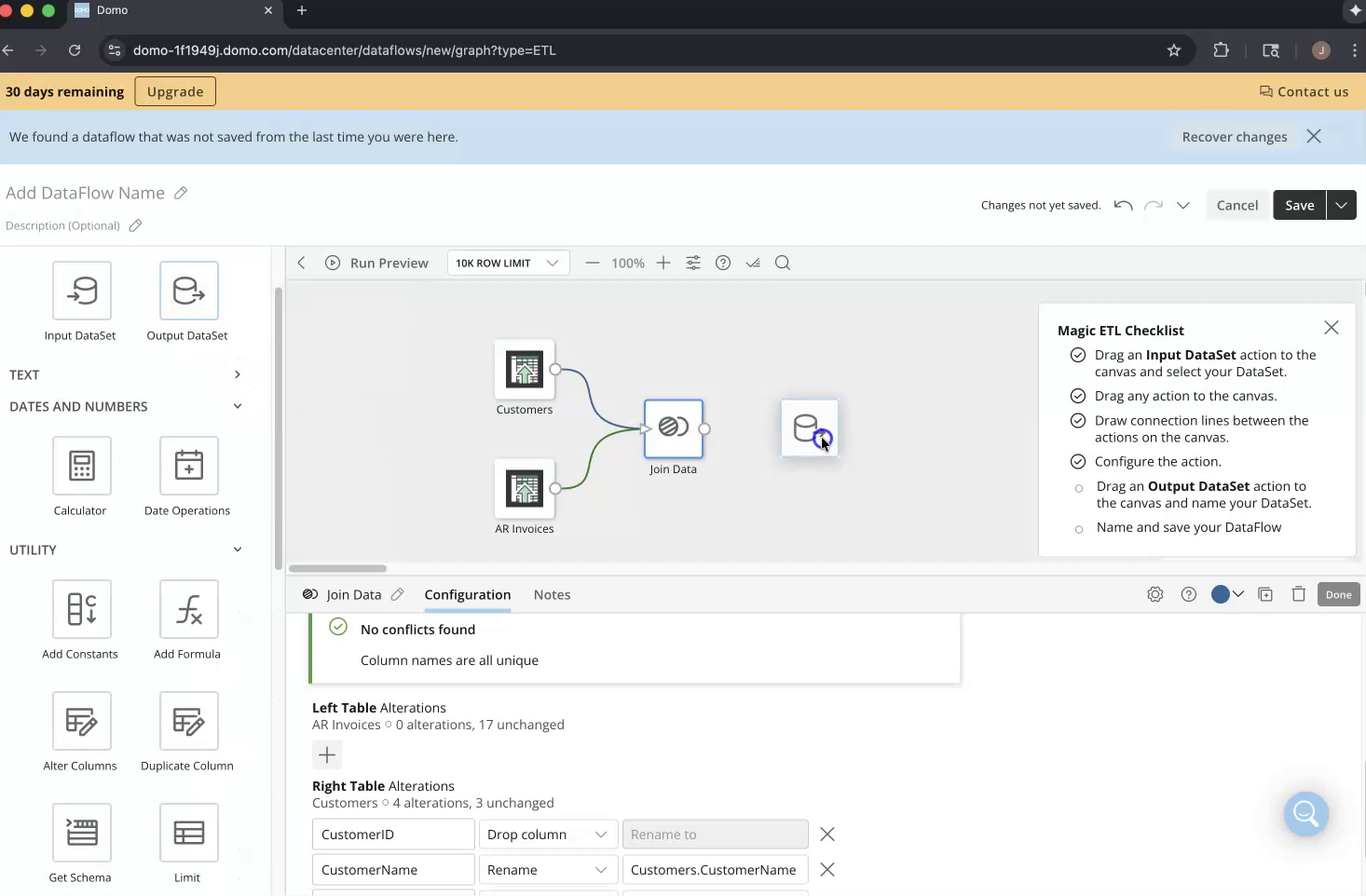
Task: Open the Save options dropdown arrow
Action: [x=1341, y=205]
